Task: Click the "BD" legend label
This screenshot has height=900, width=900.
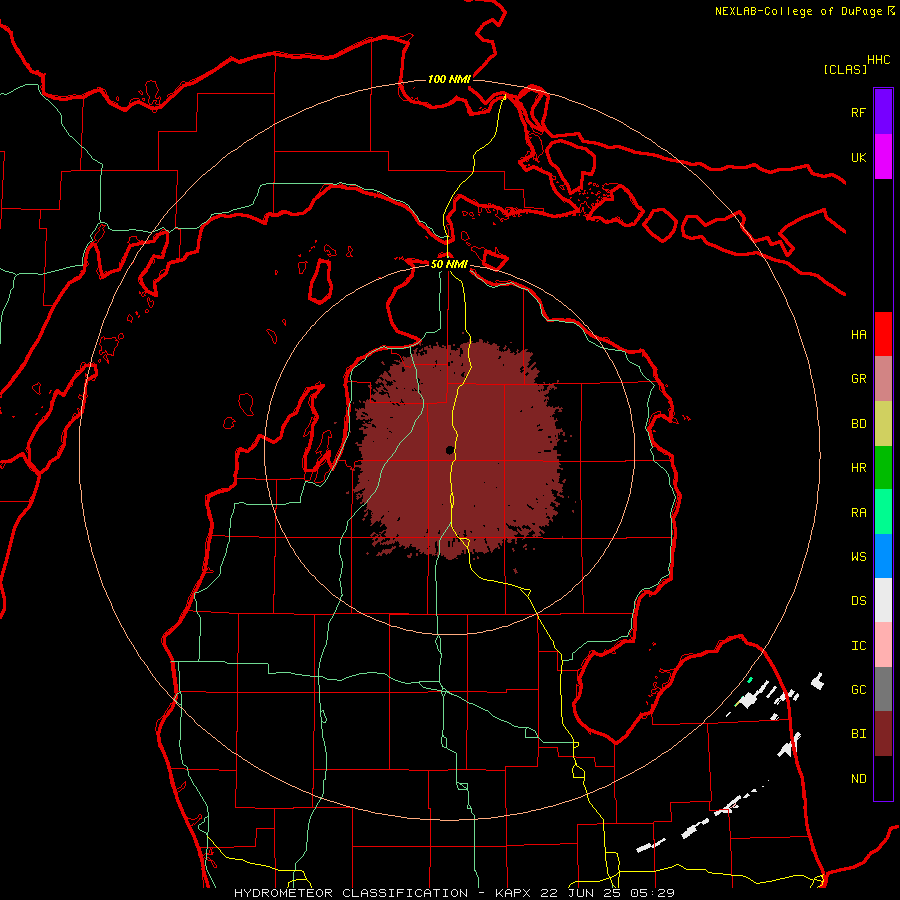Action: coord(858,424)
